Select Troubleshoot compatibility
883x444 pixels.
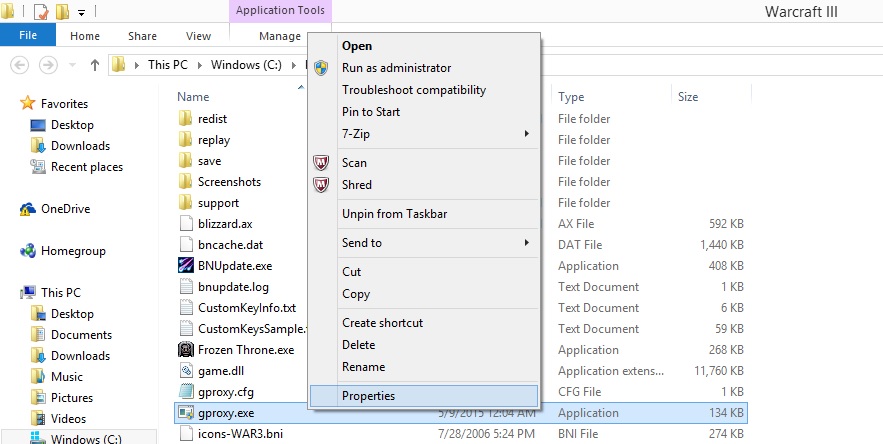click(x=423, y=90)
